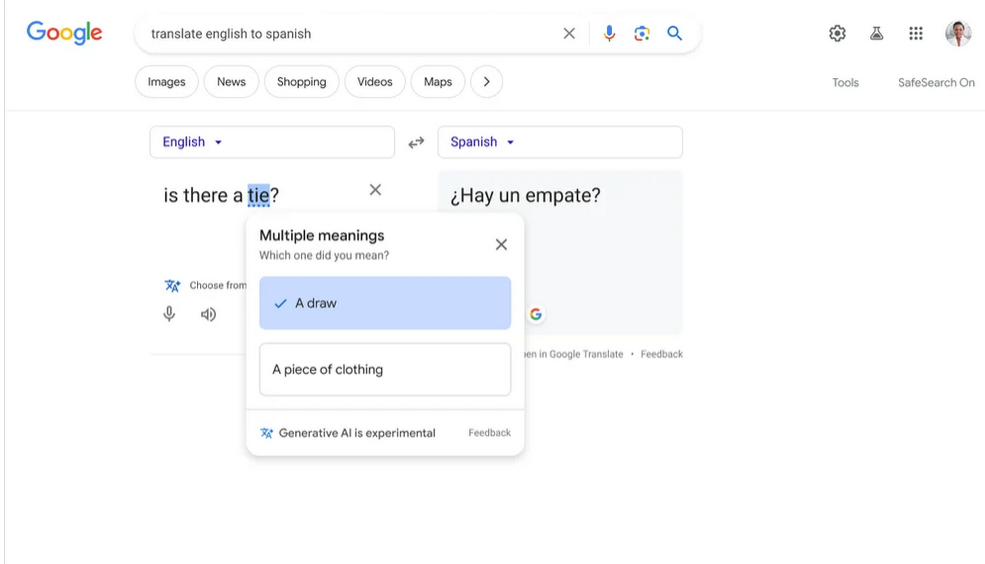Open the Google apps grid
The width and height of the screenshot is (985, 564).
pos(916,33)
